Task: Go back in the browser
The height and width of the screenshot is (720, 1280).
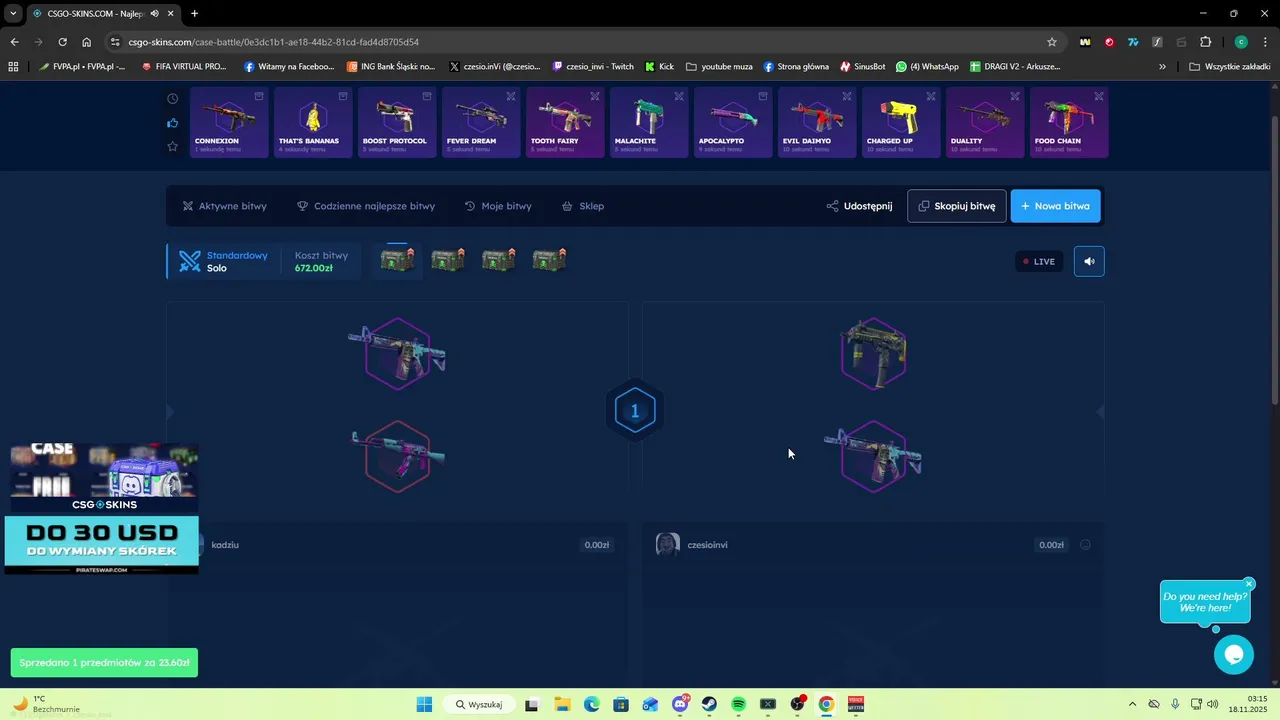Action: tap(14, 42)
